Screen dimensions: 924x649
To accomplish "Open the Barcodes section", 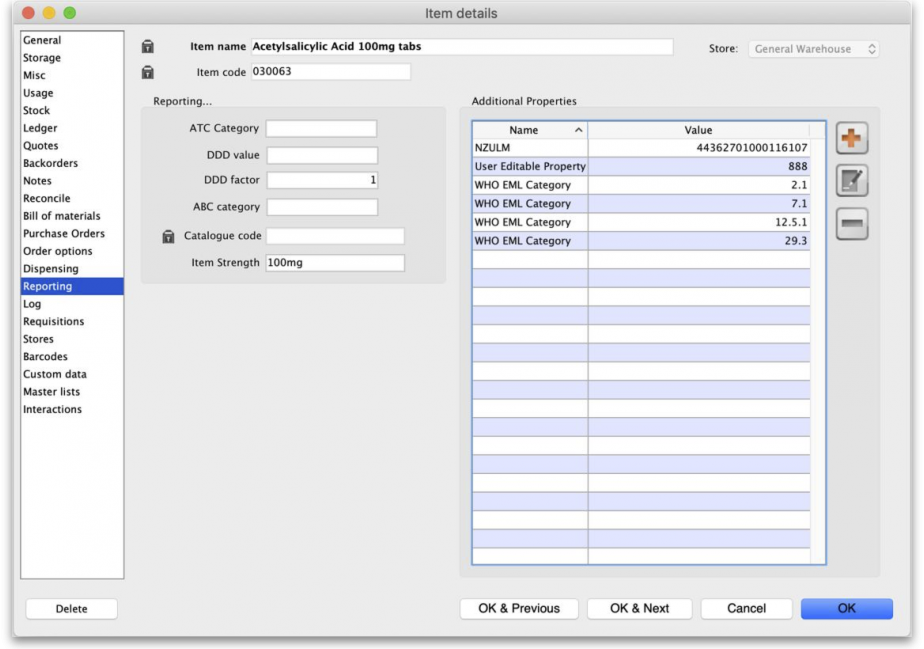I will 45,357.
